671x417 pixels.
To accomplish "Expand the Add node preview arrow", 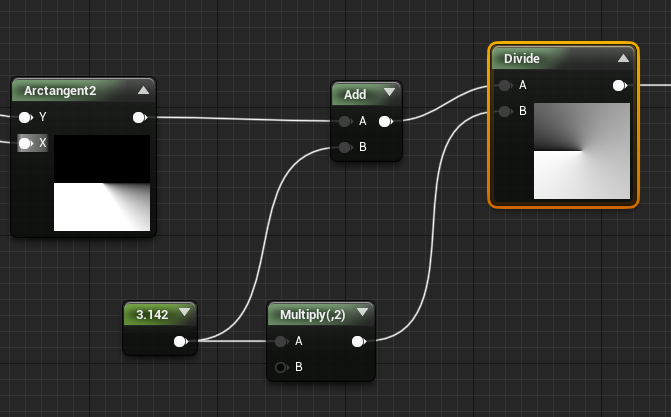I will coord(389,92).
